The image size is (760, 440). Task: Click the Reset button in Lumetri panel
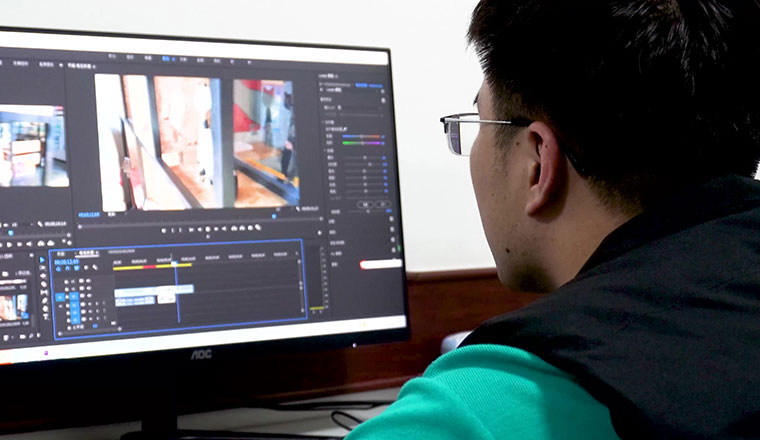pos(383,204)
